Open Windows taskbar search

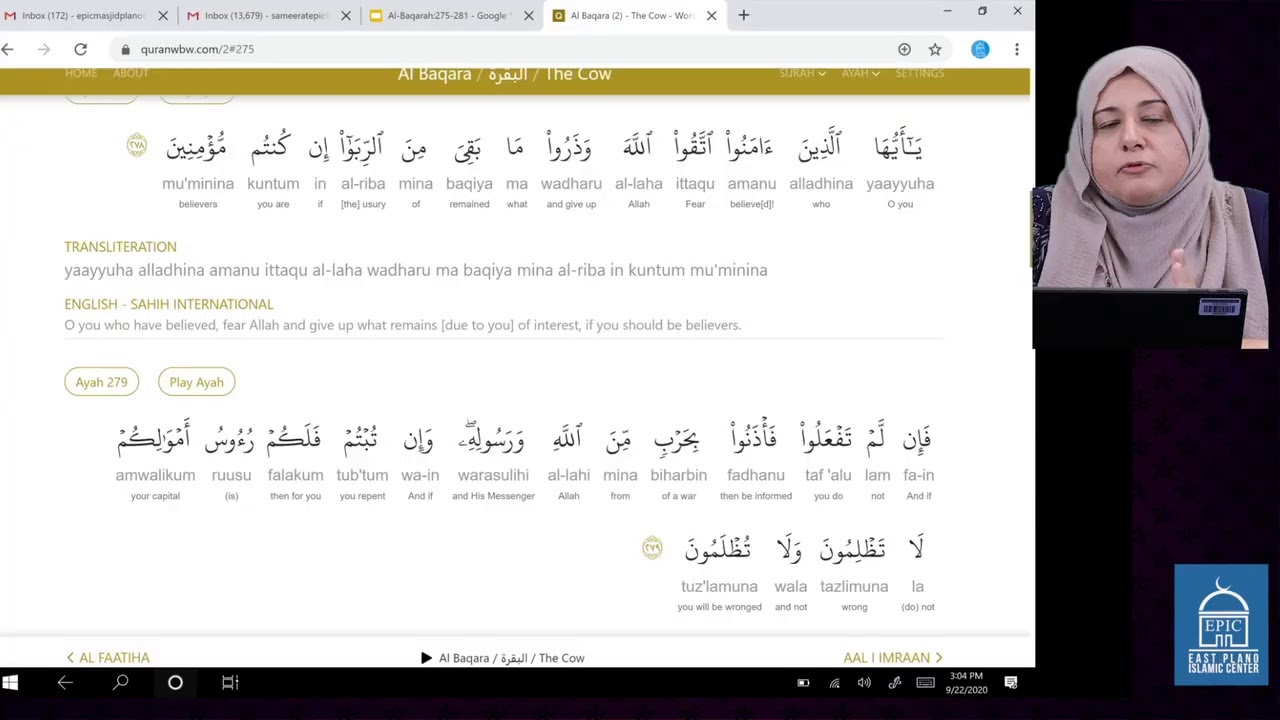point(120,682)
